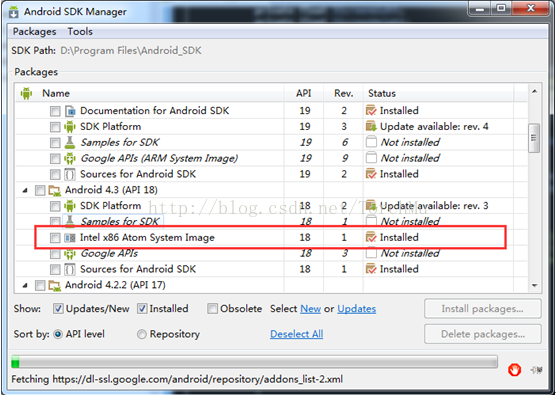Screen dimensions: 556x395
Task: Click Installed status icon for Intel x86 Atom
Action: tap(371, 237)
